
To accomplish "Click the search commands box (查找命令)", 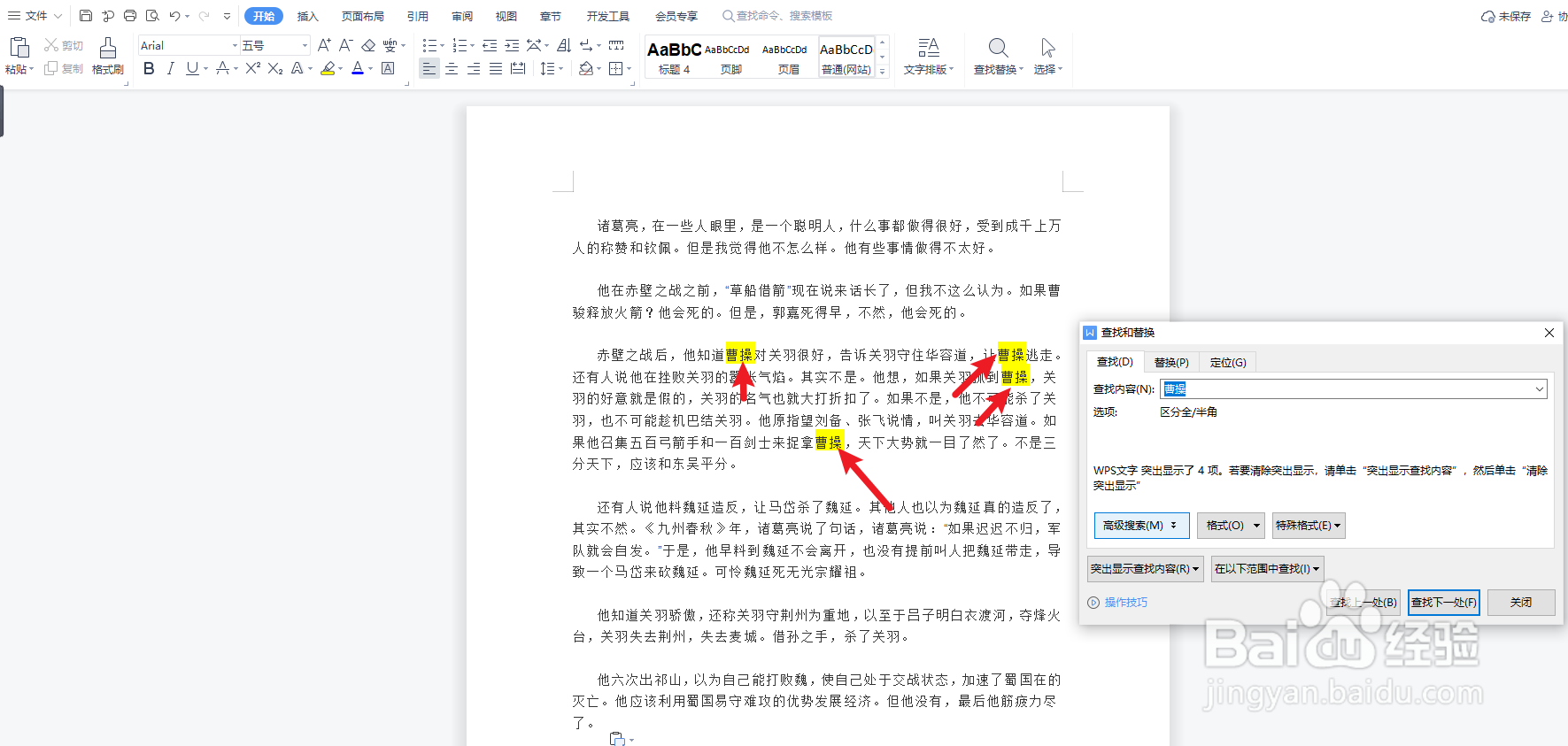I will coord(776,16).
